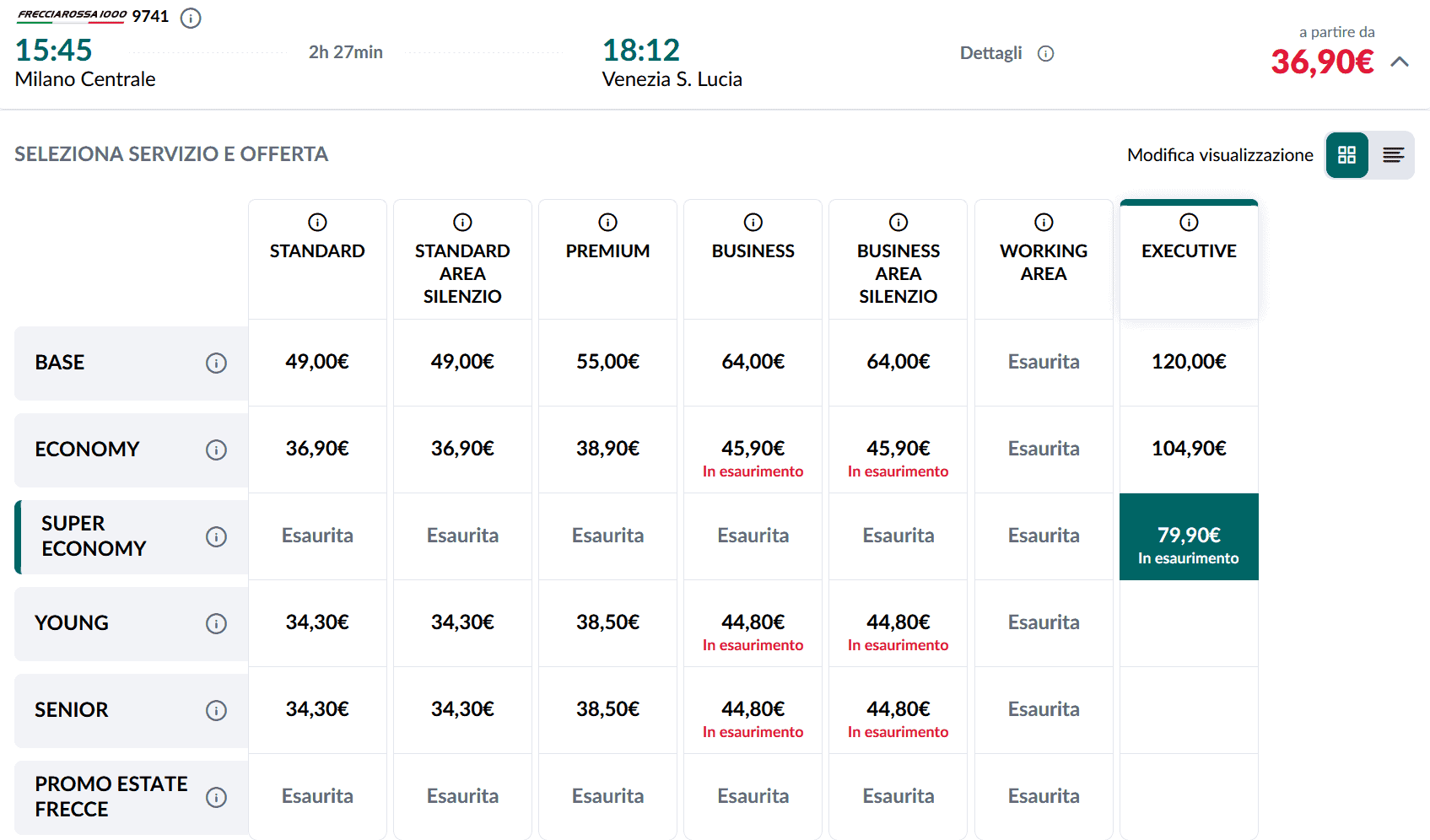Collapse the train offer with chevron arrow

click(x=1400, y=62)
